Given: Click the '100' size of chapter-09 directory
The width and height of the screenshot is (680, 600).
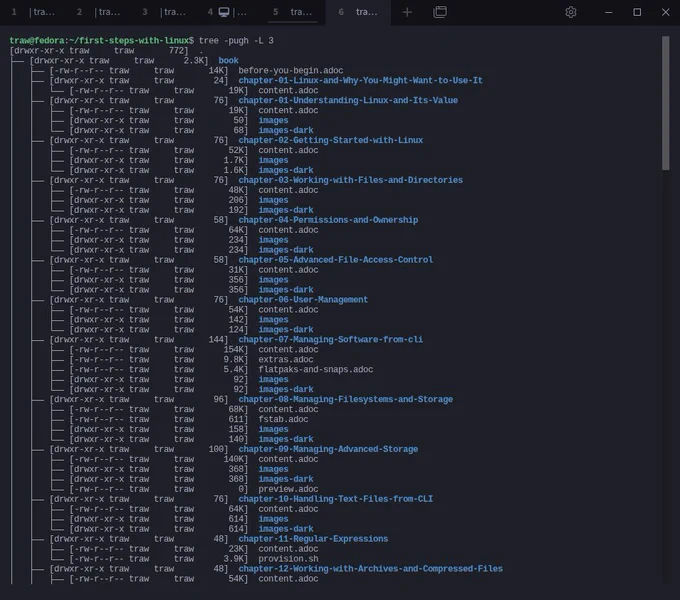Looking at the screenshot, I should tap(216, 449).
